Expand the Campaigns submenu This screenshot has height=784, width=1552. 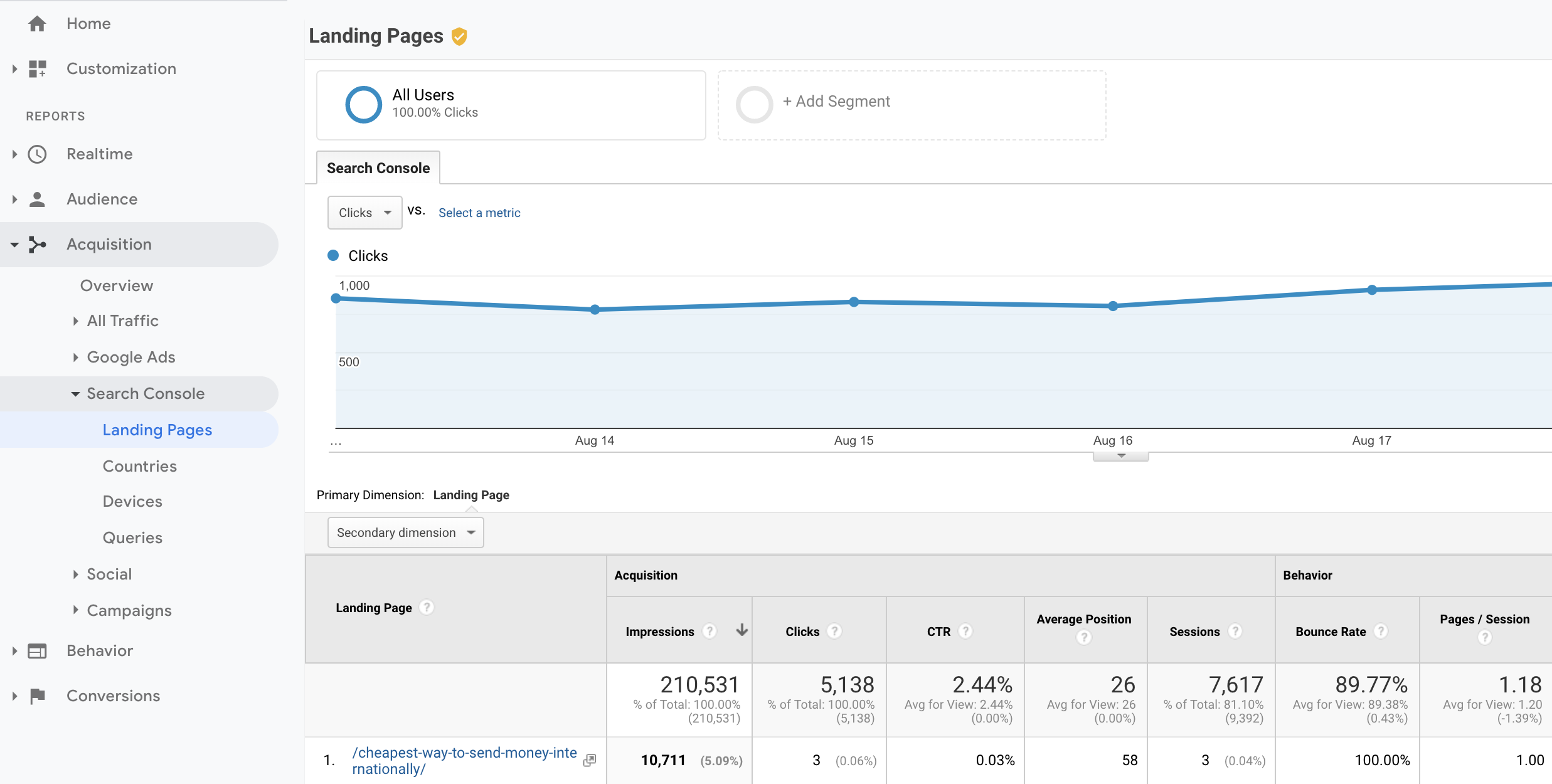tap(75, 610)
